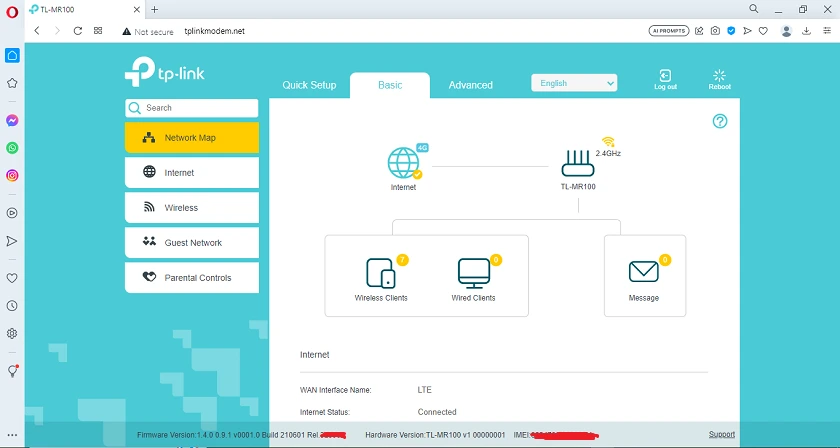This screenshot has height=448, width=840.
Task: Reload the page with refresh icon
Action: click(x=78, y=31)
